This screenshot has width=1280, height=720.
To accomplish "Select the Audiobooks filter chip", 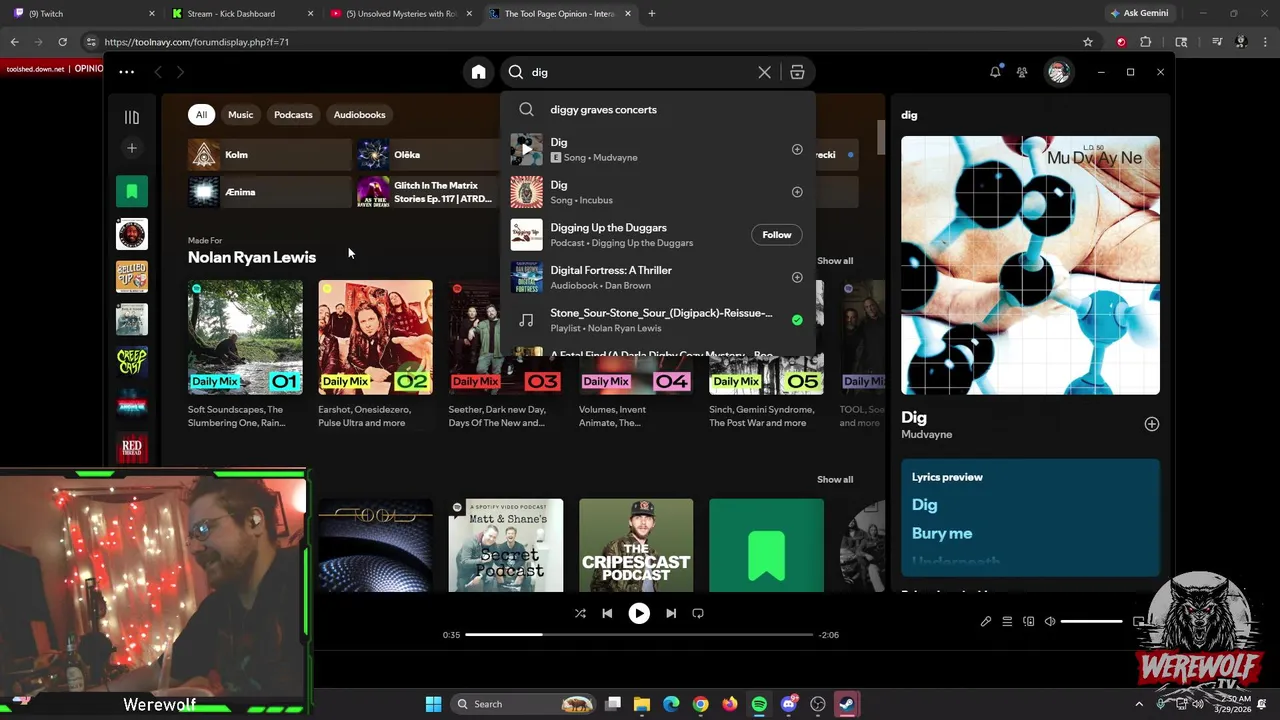I will tap(359, 114).
